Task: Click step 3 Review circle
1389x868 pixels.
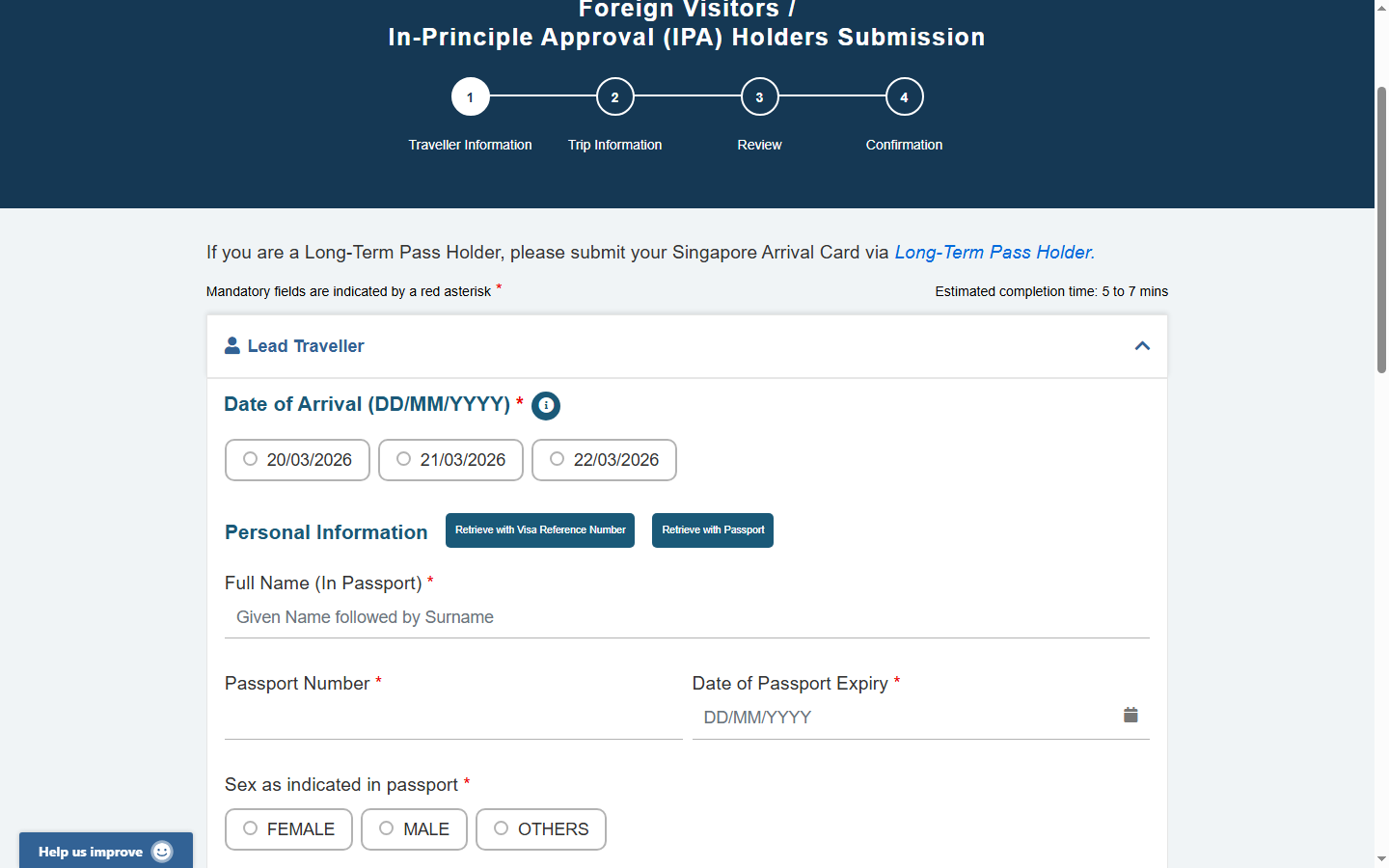Action: (760, 96)
